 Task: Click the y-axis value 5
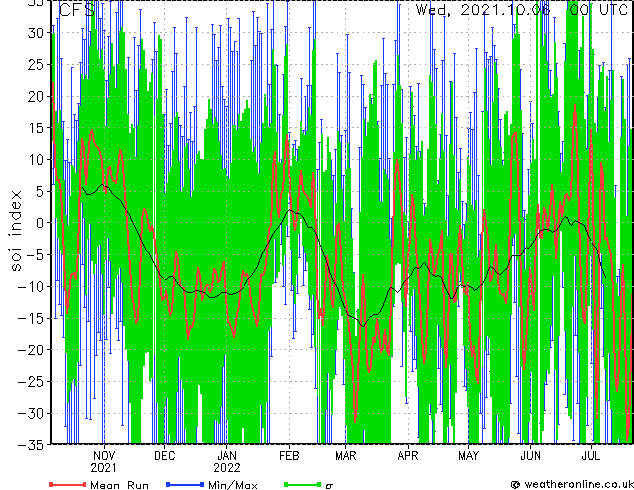point(40,191)
